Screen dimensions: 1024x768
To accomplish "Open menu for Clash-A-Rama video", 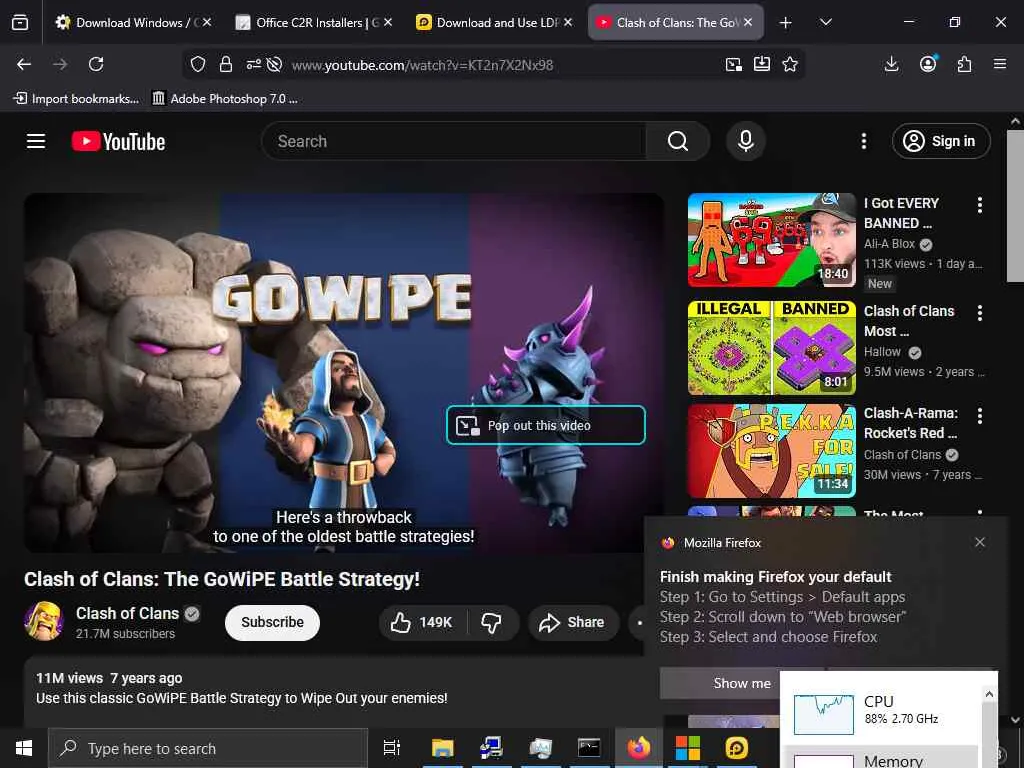I will tap(980, 415).
